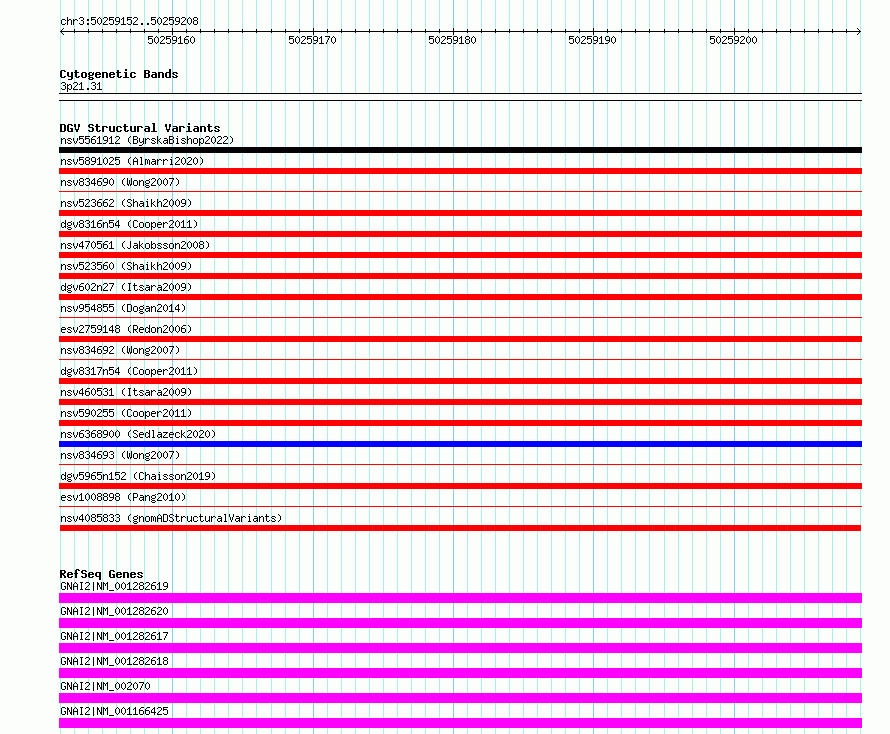Click ruler position 50259160

tap(171, 40)
